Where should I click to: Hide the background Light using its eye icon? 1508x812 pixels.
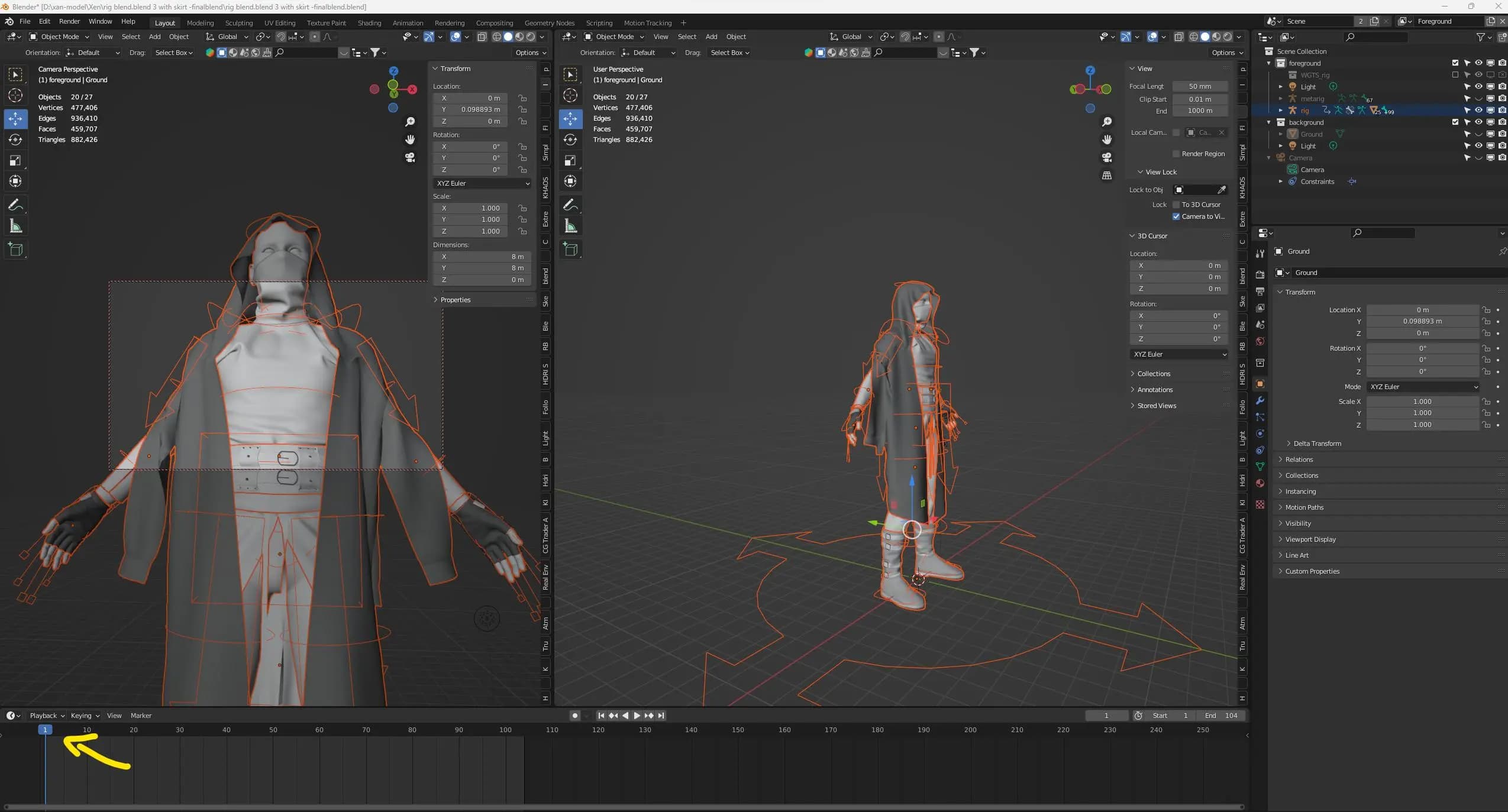pyautogui.click(x=1478, y=145)
